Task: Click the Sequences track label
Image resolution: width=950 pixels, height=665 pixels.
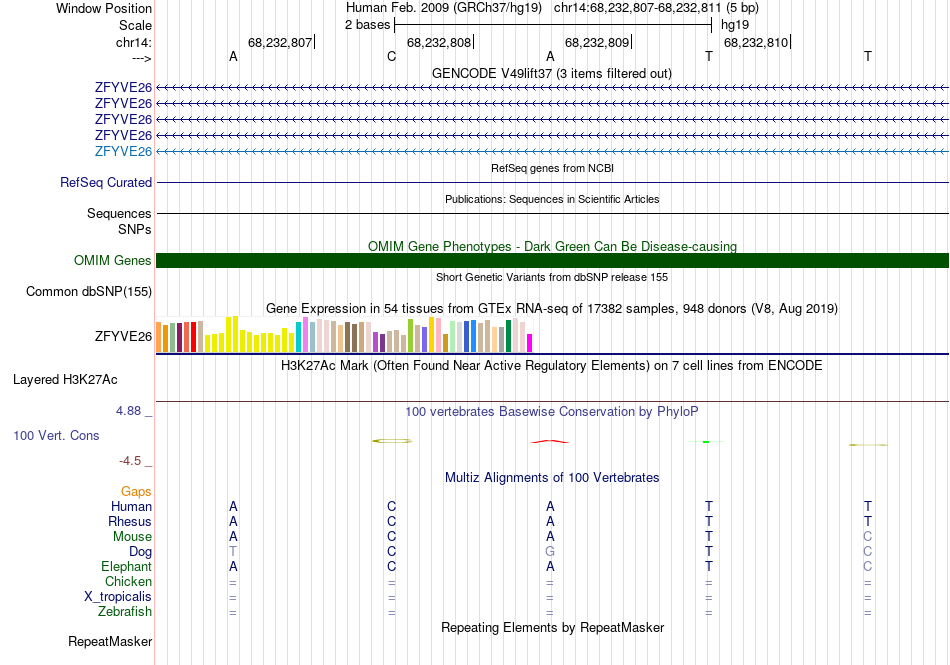Action: [x=119, y=213]
